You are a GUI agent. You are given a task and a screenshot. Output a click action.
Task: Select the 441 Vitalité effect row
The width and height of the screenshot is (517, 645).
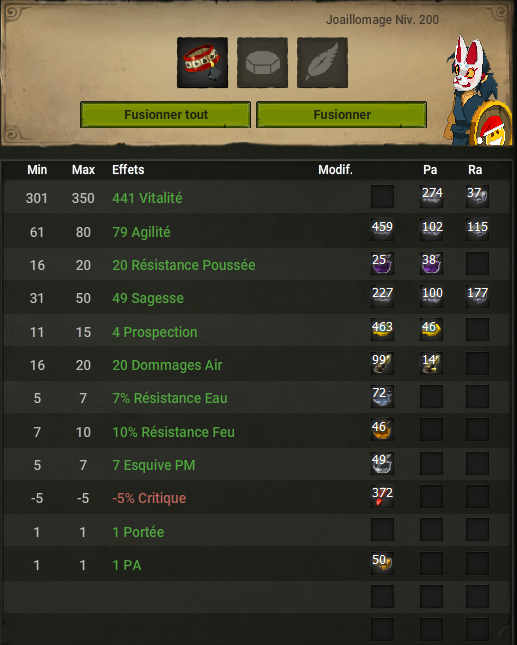point(256,197)
